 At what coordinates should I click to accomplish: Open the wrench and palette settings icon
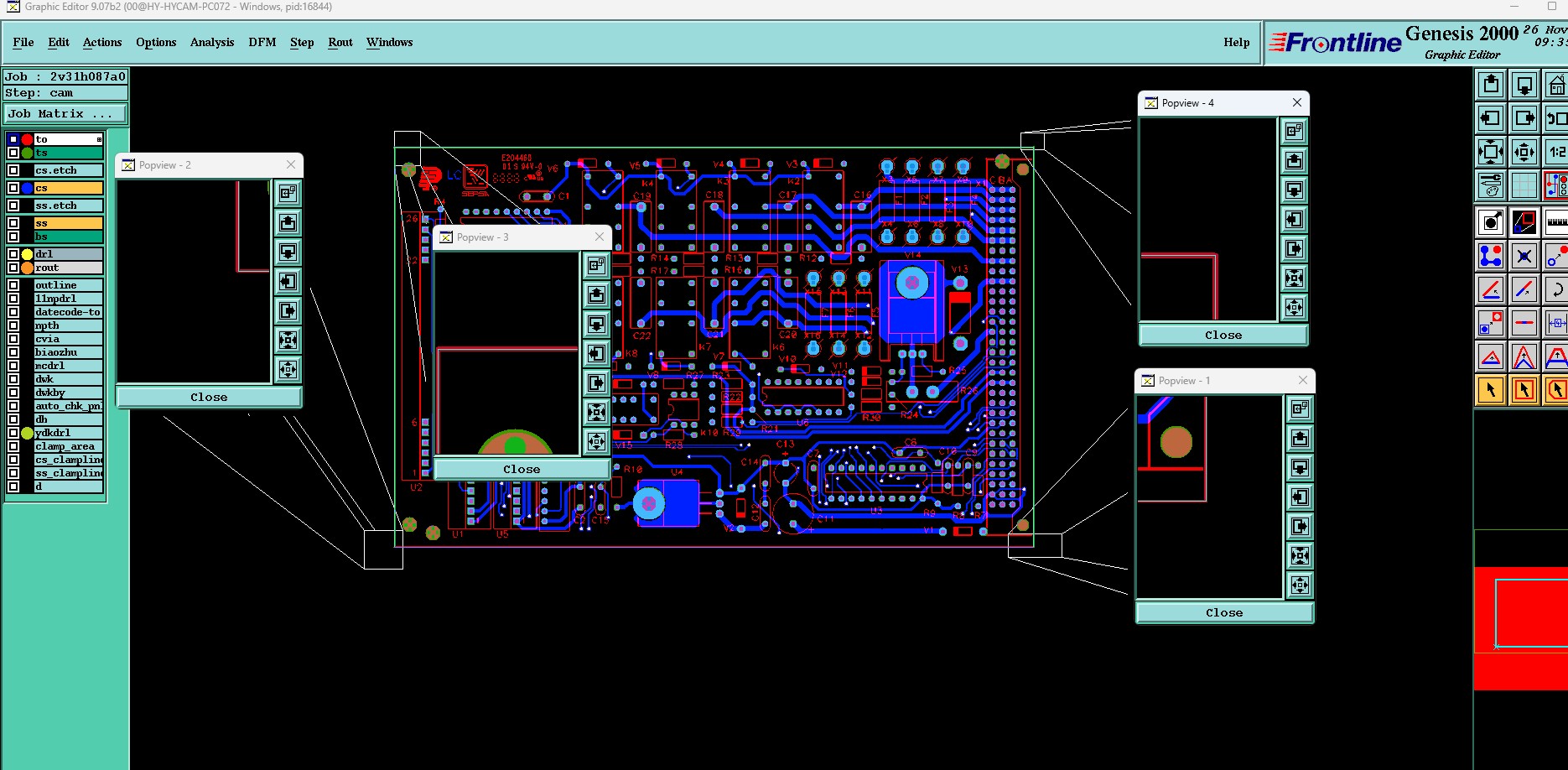pos(1491,185)
